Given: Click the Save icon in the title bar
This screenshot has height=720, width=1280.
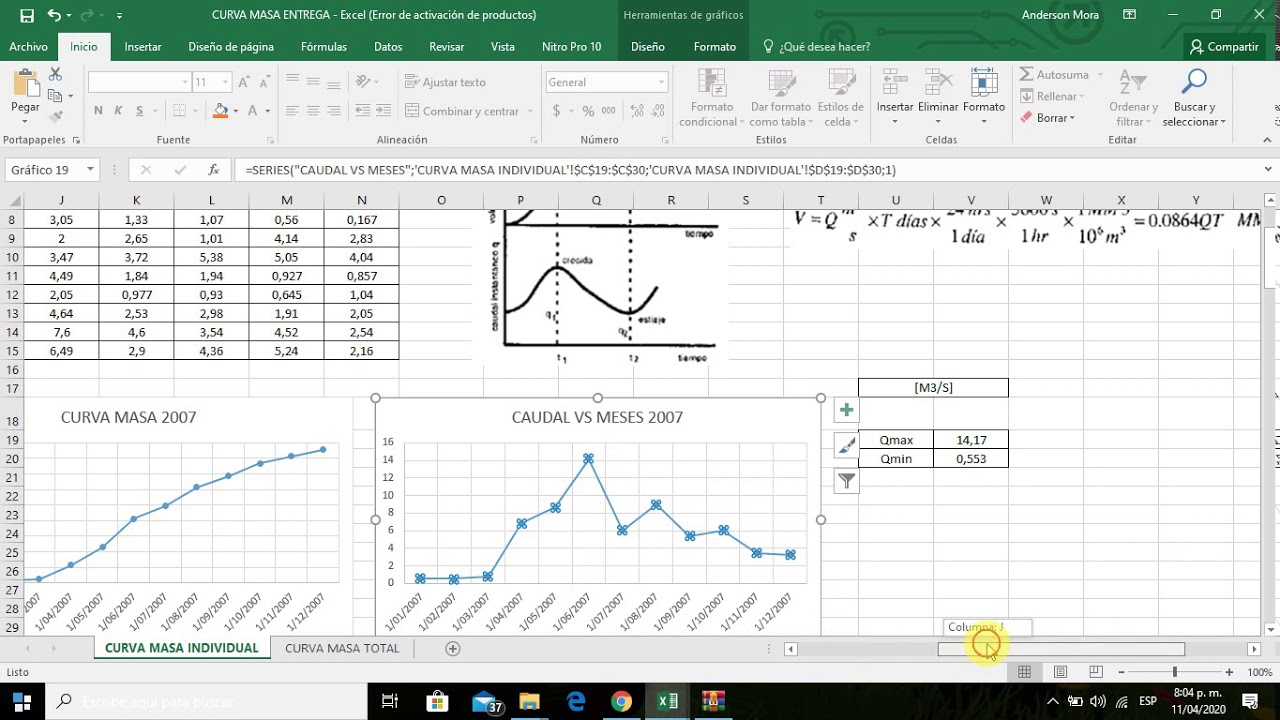Looking at the screenshot, I should [x=27, y=15].
